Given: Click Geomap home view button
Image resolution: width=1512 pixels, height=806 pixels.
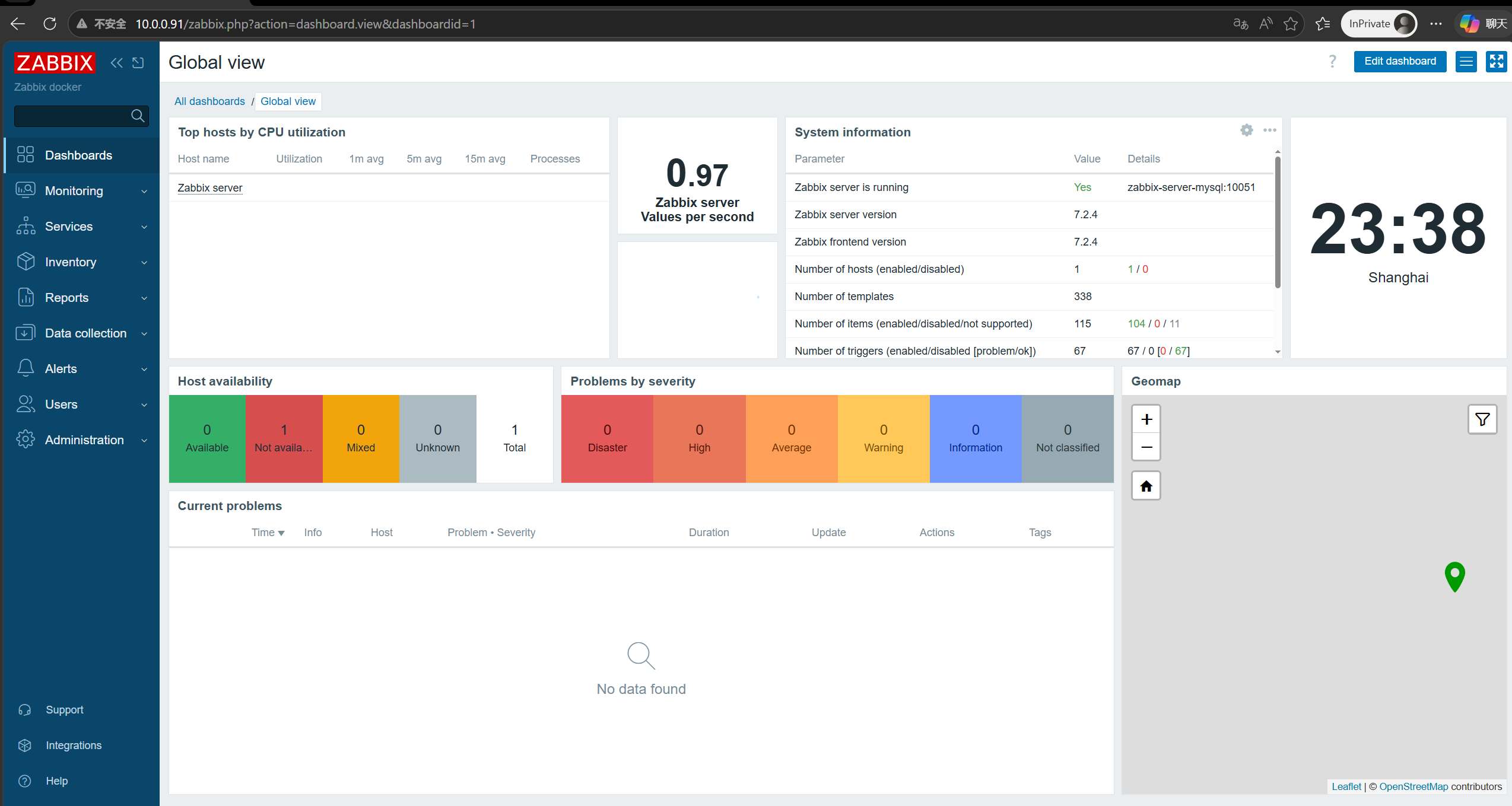Looking at the screenshot, I should [1146, 486].
